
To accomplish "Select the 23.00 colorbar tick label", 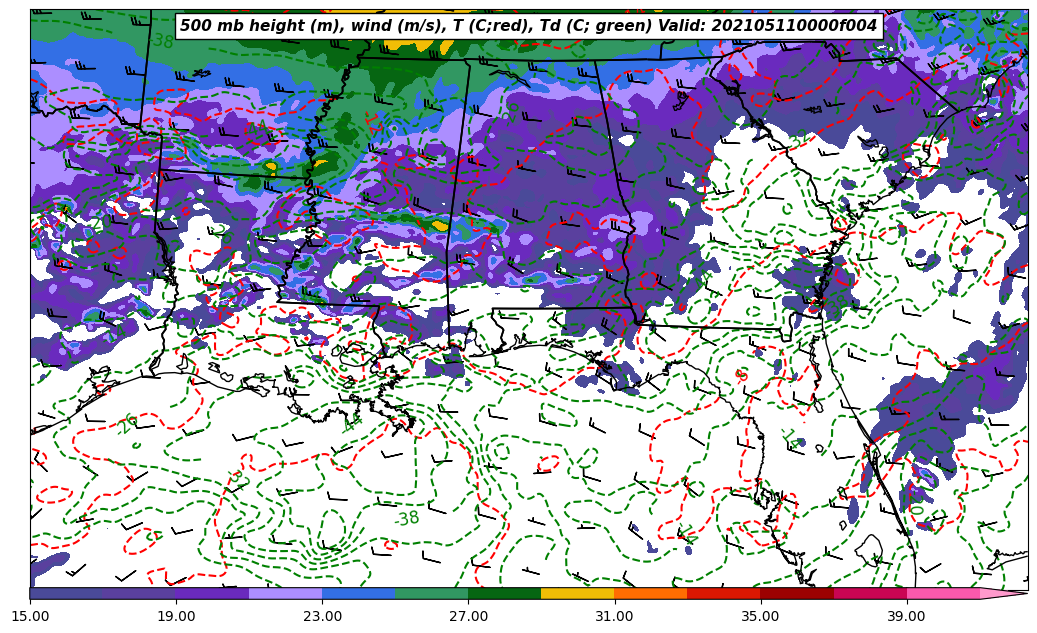I will click(x=322, y=616).
